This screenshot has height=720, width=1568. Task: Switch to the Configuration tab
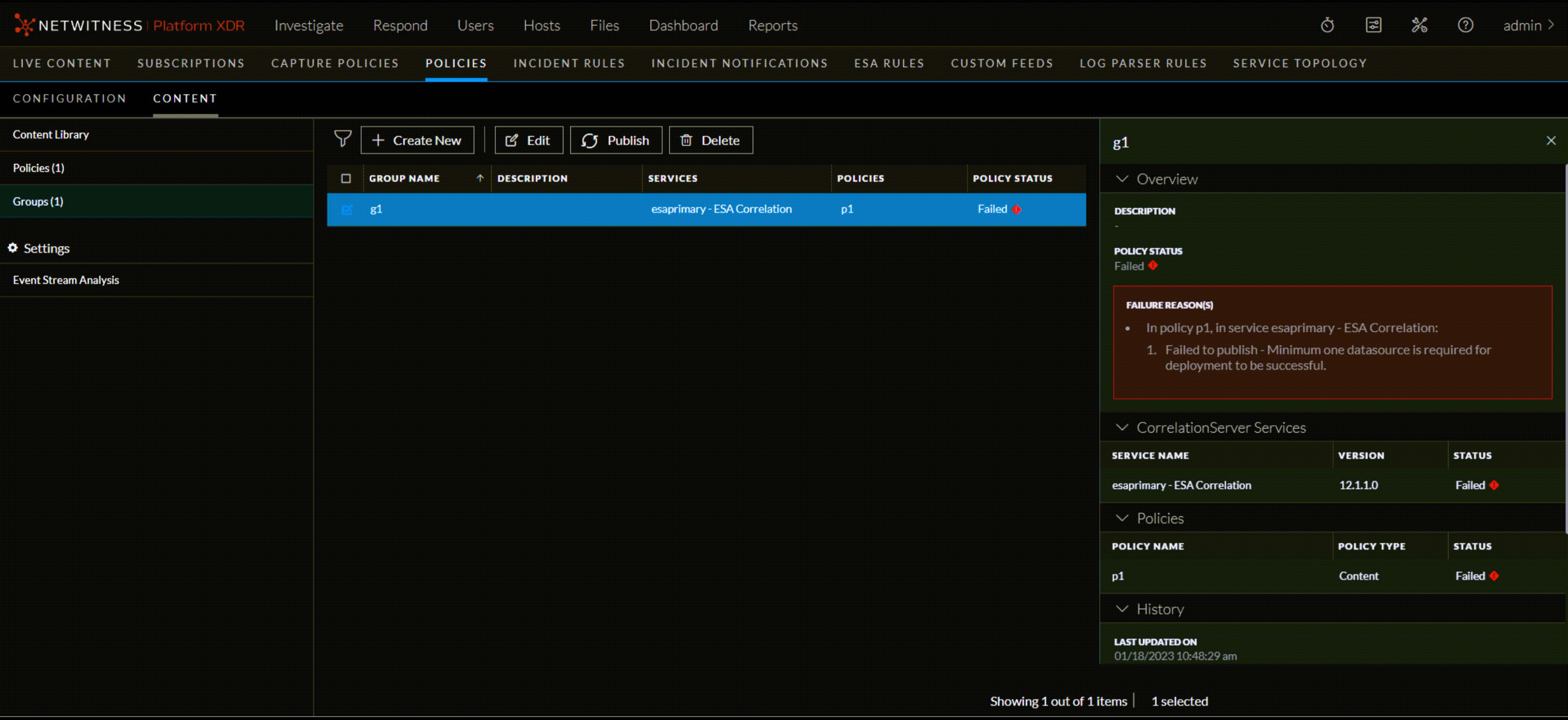click(70, 99)
